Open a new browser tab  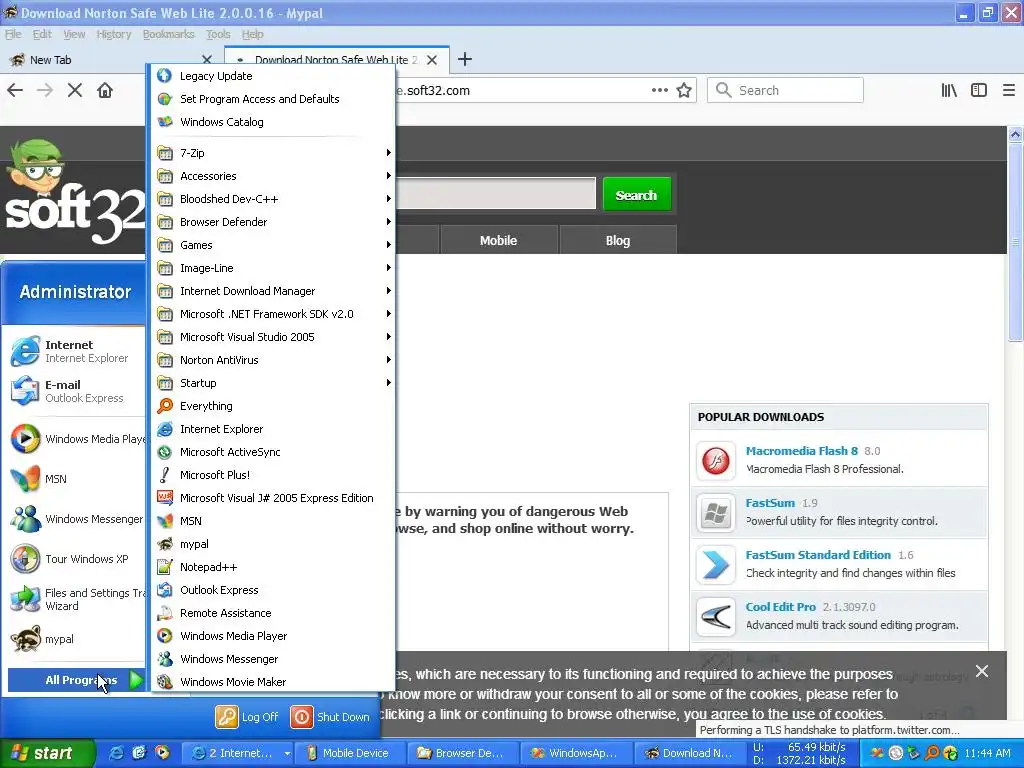465,59
